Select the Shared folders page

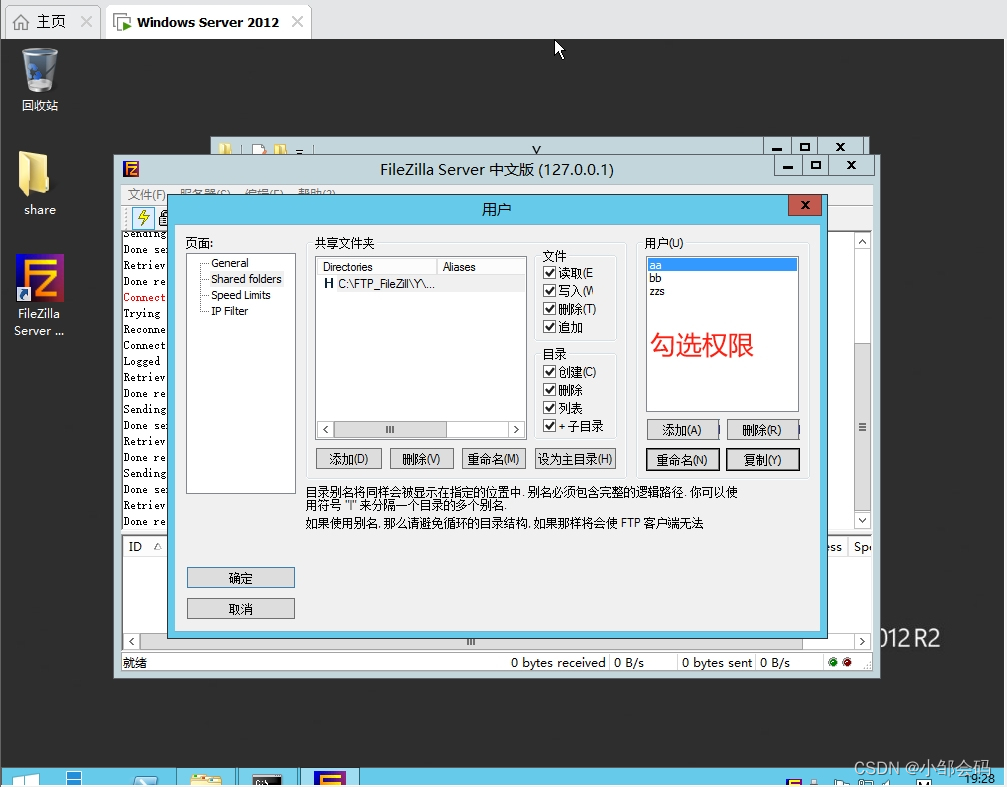[246, 279]
